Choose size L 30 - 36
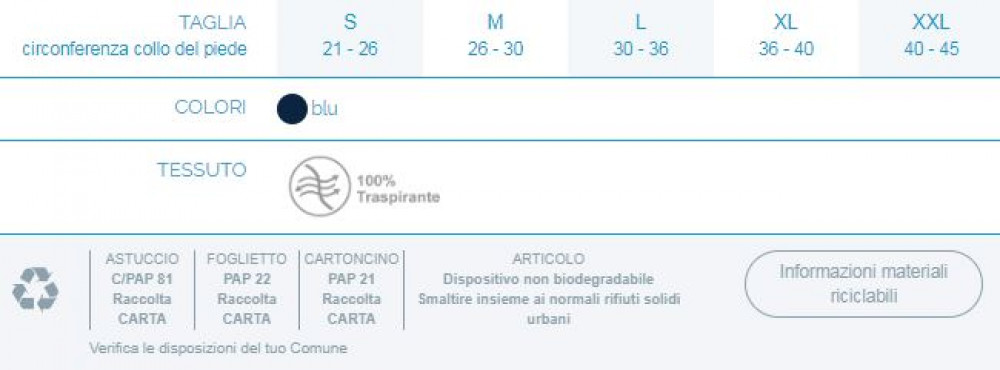 click(641, 38)
